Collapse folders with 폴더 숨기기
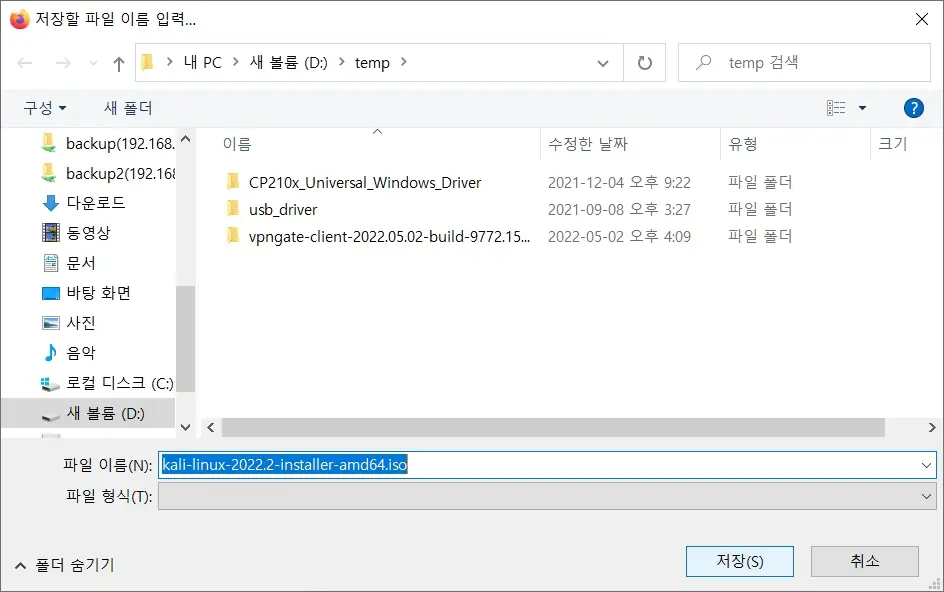944x592 pixels. click(x=64, y=565)
